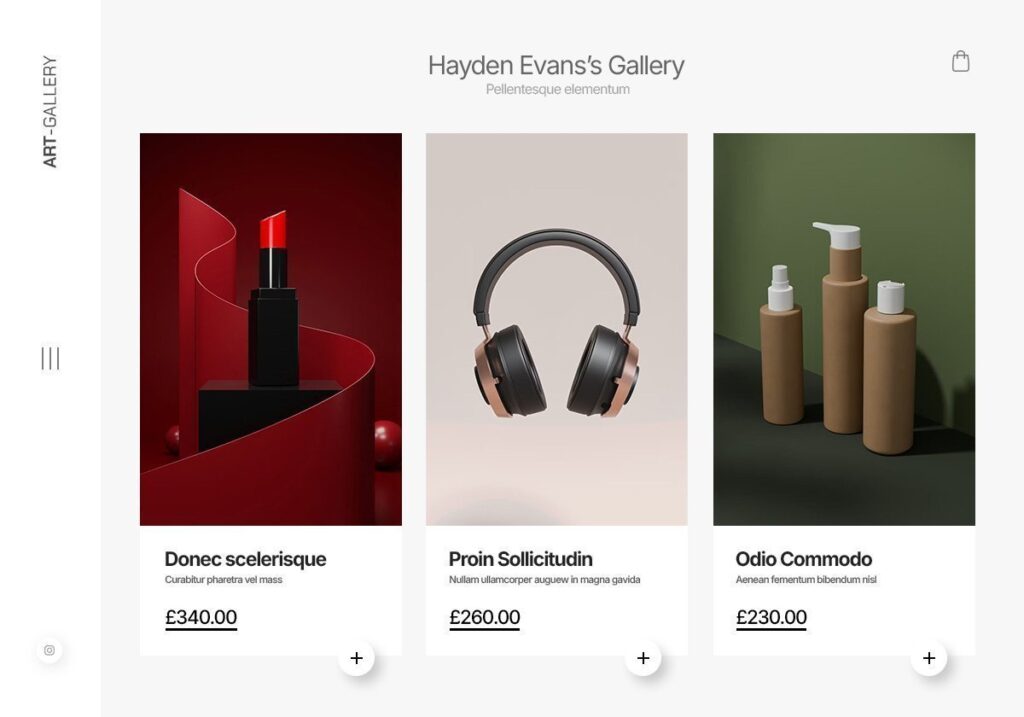The height and width of the screenshot is (717, 1024).
Task: Open the shopping bag icon
Action: pos(960,61)
